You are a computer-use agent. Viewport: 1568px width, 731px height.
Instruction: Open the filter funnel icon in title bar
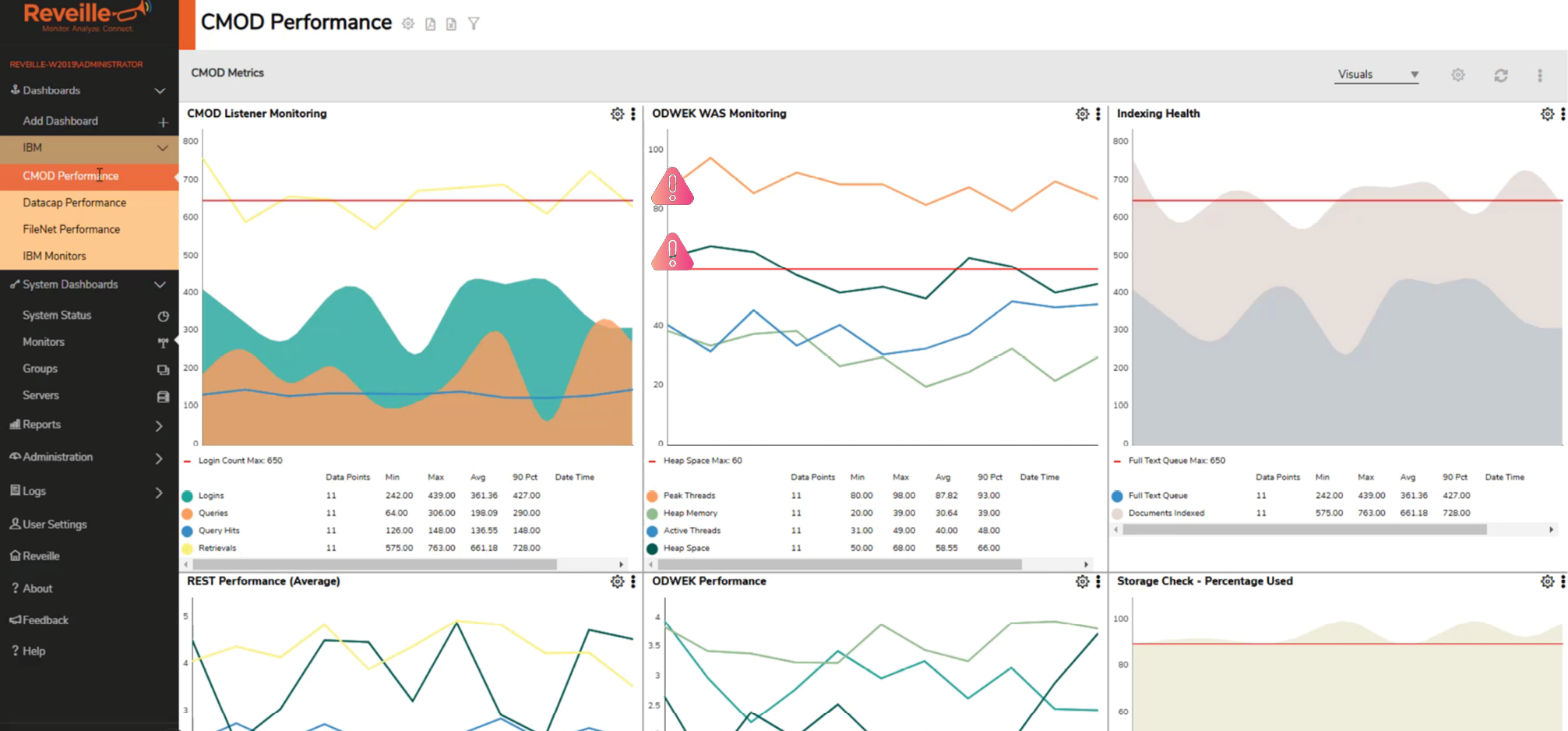(474, 24)
